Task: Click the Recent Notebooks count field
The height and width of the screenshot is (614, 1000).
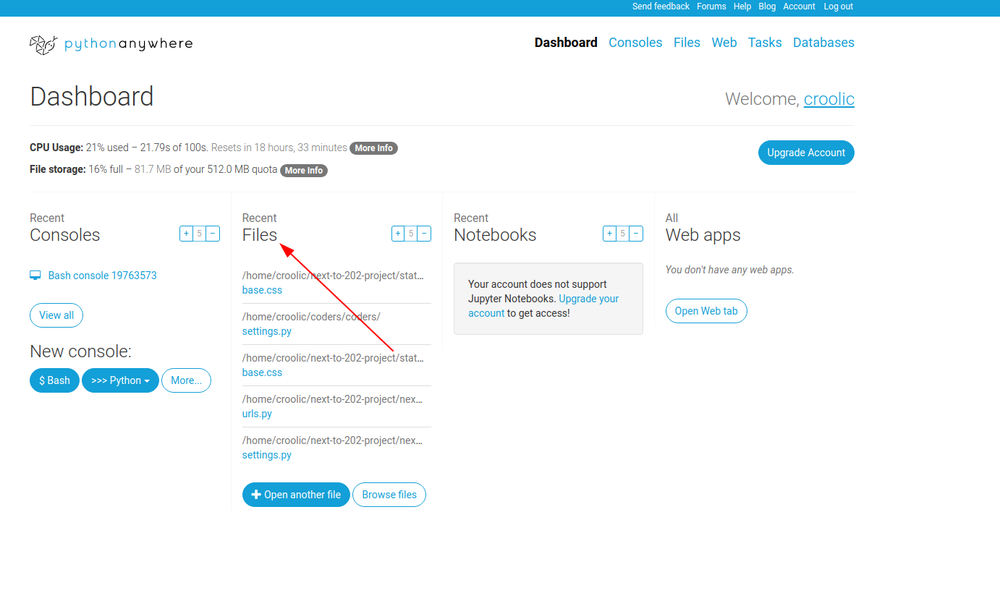Action: [623, 234]
